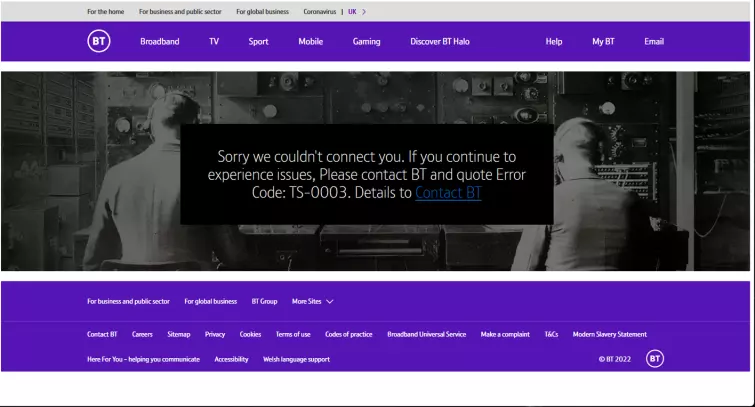This screenshot has width=755, height=407.
Task: Expand the More Sites dropdown
Action: [x=312, y=302]
